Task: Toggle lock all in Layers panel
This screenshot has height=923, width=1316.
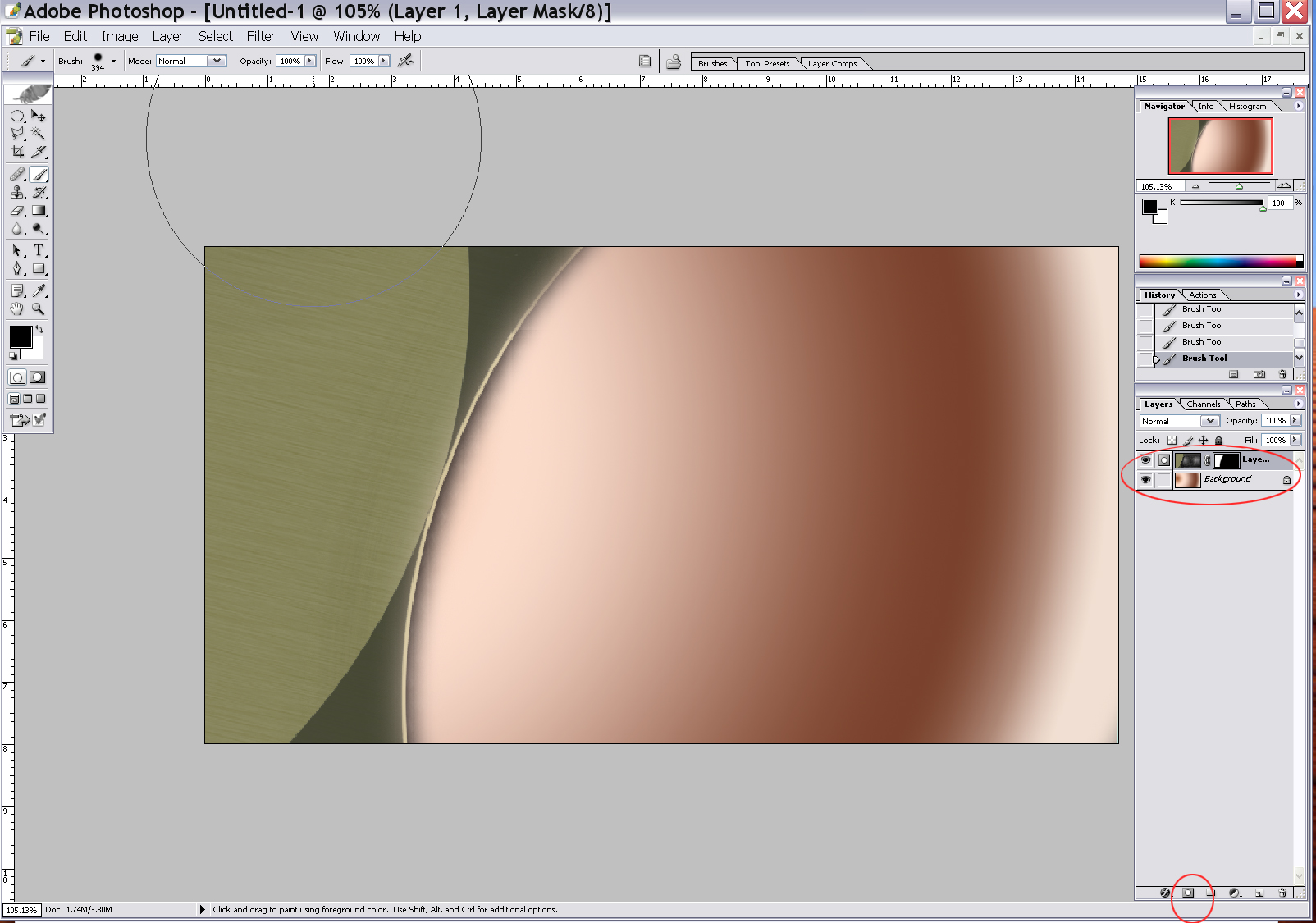Action: pyautogui.click(x=1218, y=441)
